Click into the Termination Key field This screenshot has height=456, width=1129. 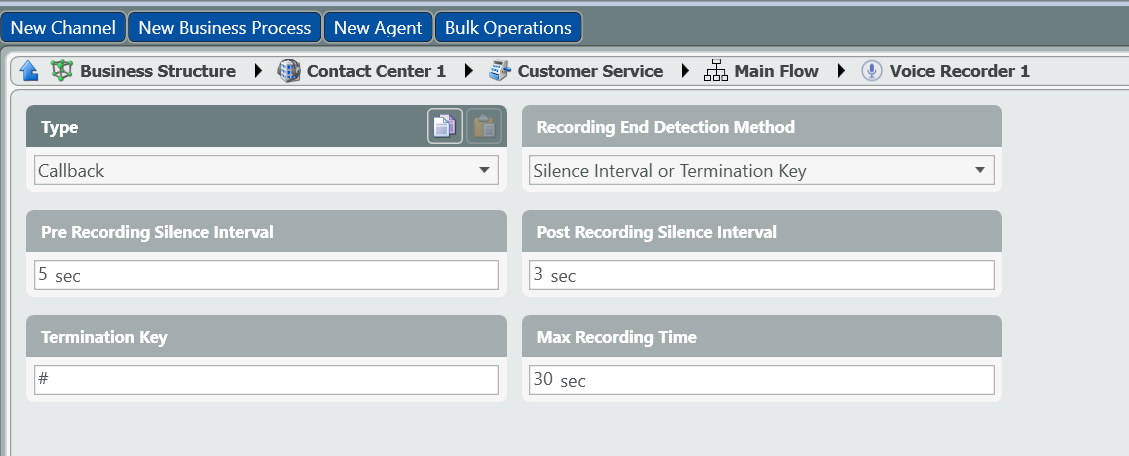pos(266,380)
